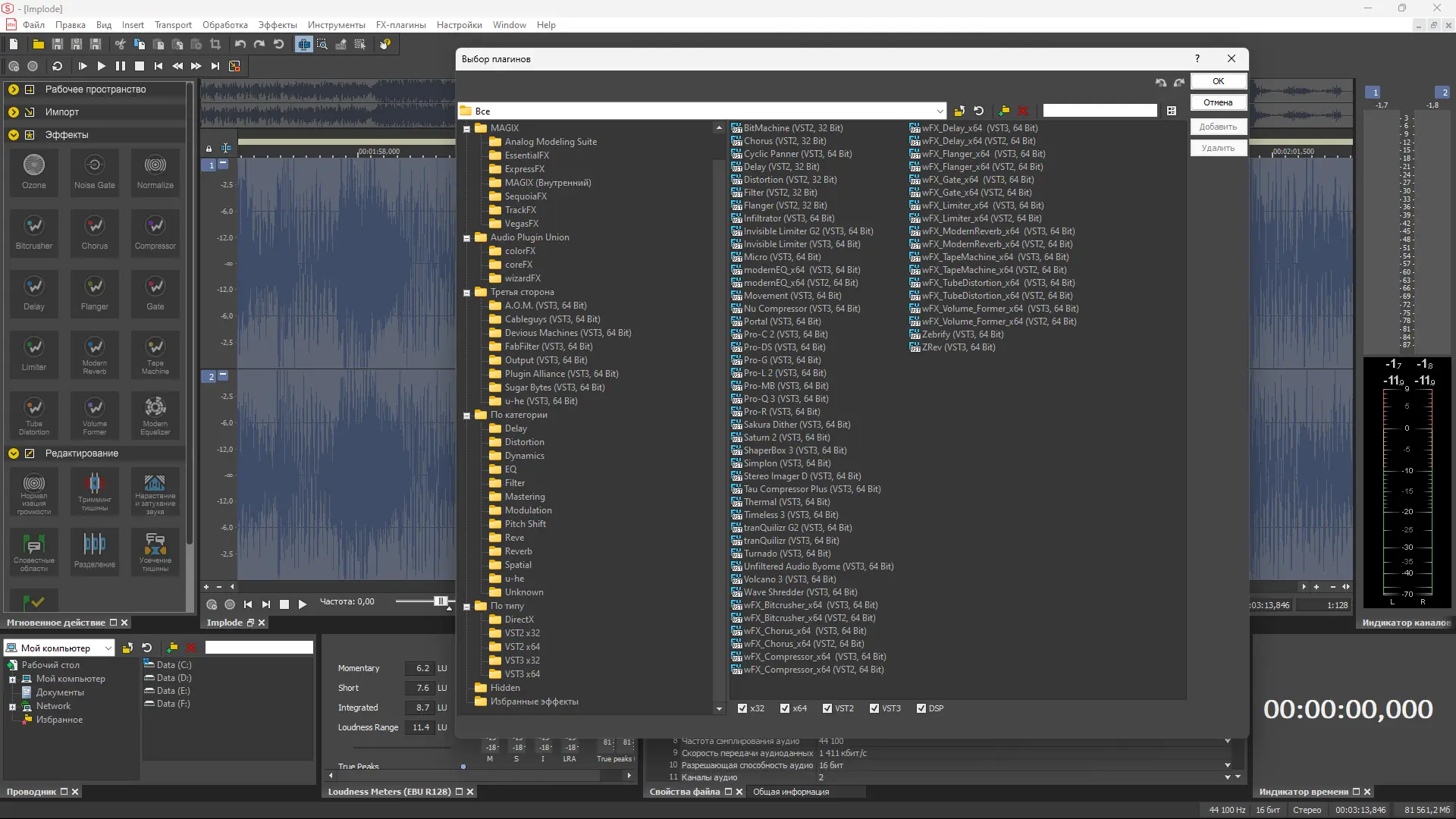Click the red delete icon in the plugin dialog
This screenshot has width=1456, height=819.
(x=1023, y=111)
